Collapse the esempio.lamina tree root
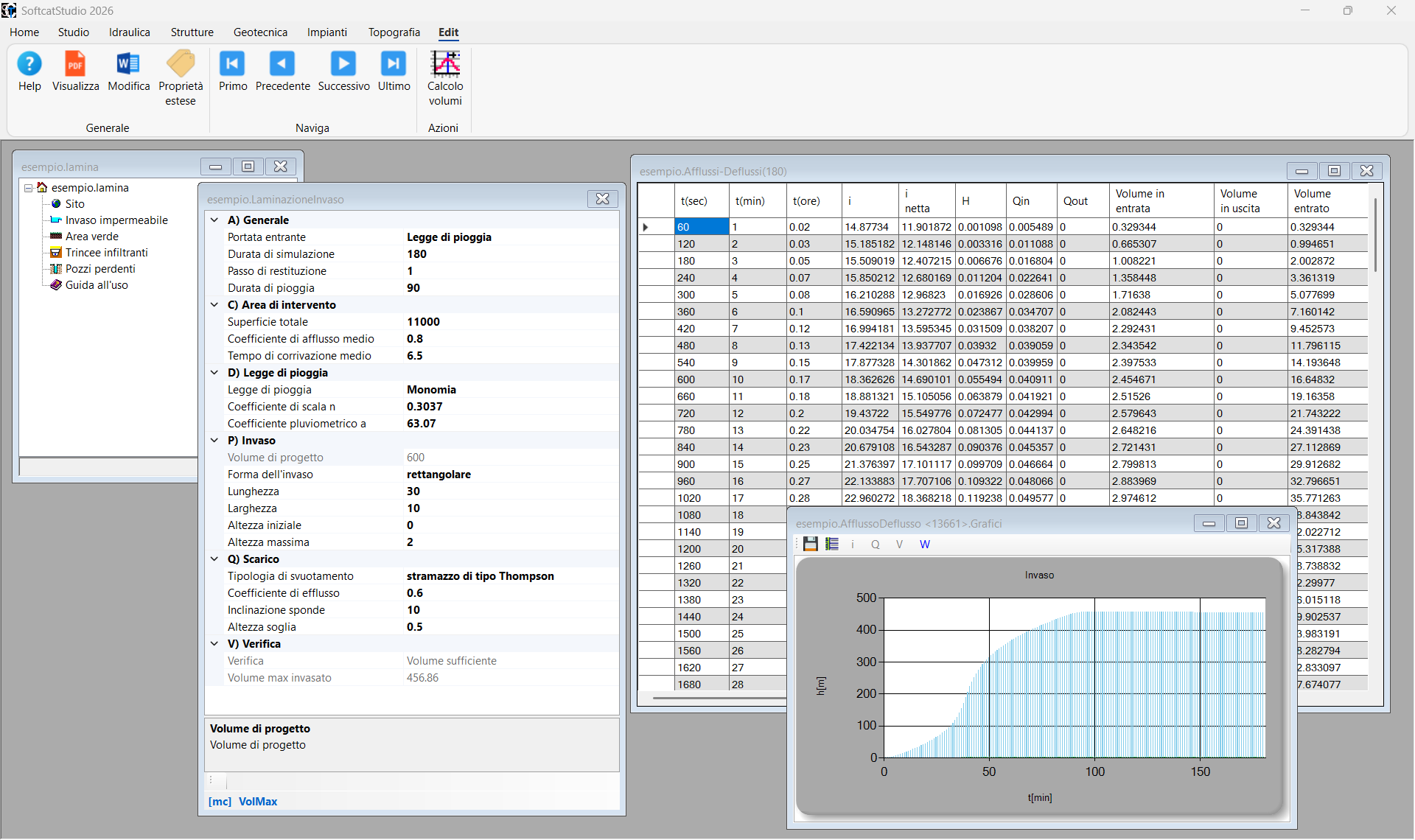Viewport: 1415px width, 840px height. point(28,188)
